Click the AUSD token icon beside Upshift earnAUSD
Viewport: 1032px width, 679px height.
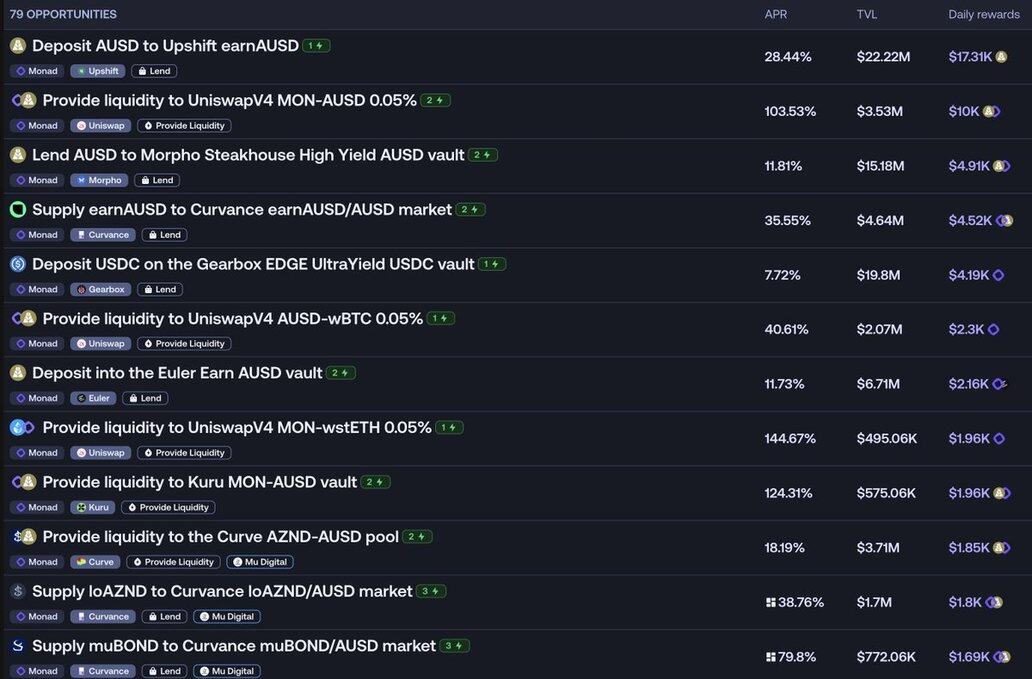click(x=18, y=46)
